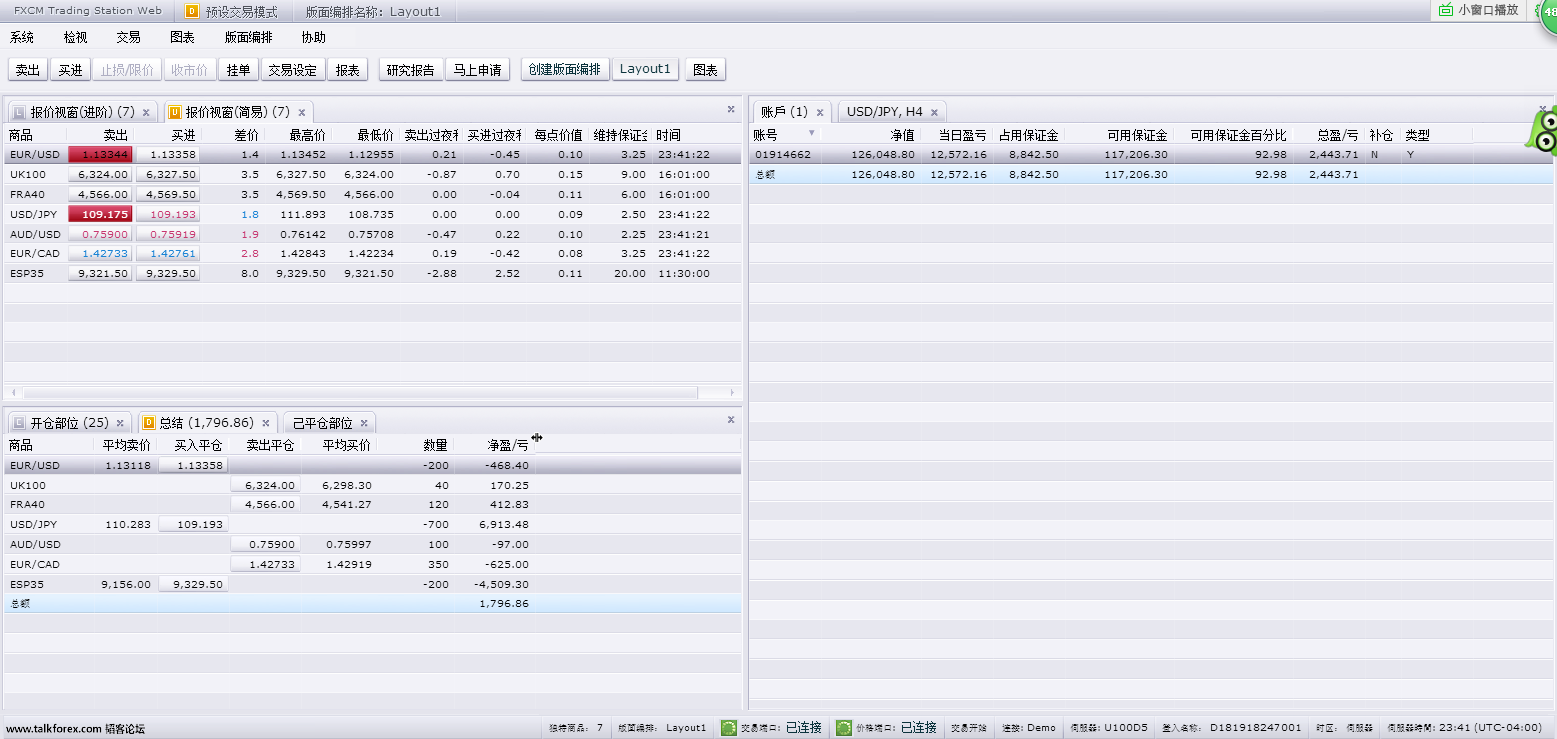Open the 版面编排 menu

click(248, 37)
